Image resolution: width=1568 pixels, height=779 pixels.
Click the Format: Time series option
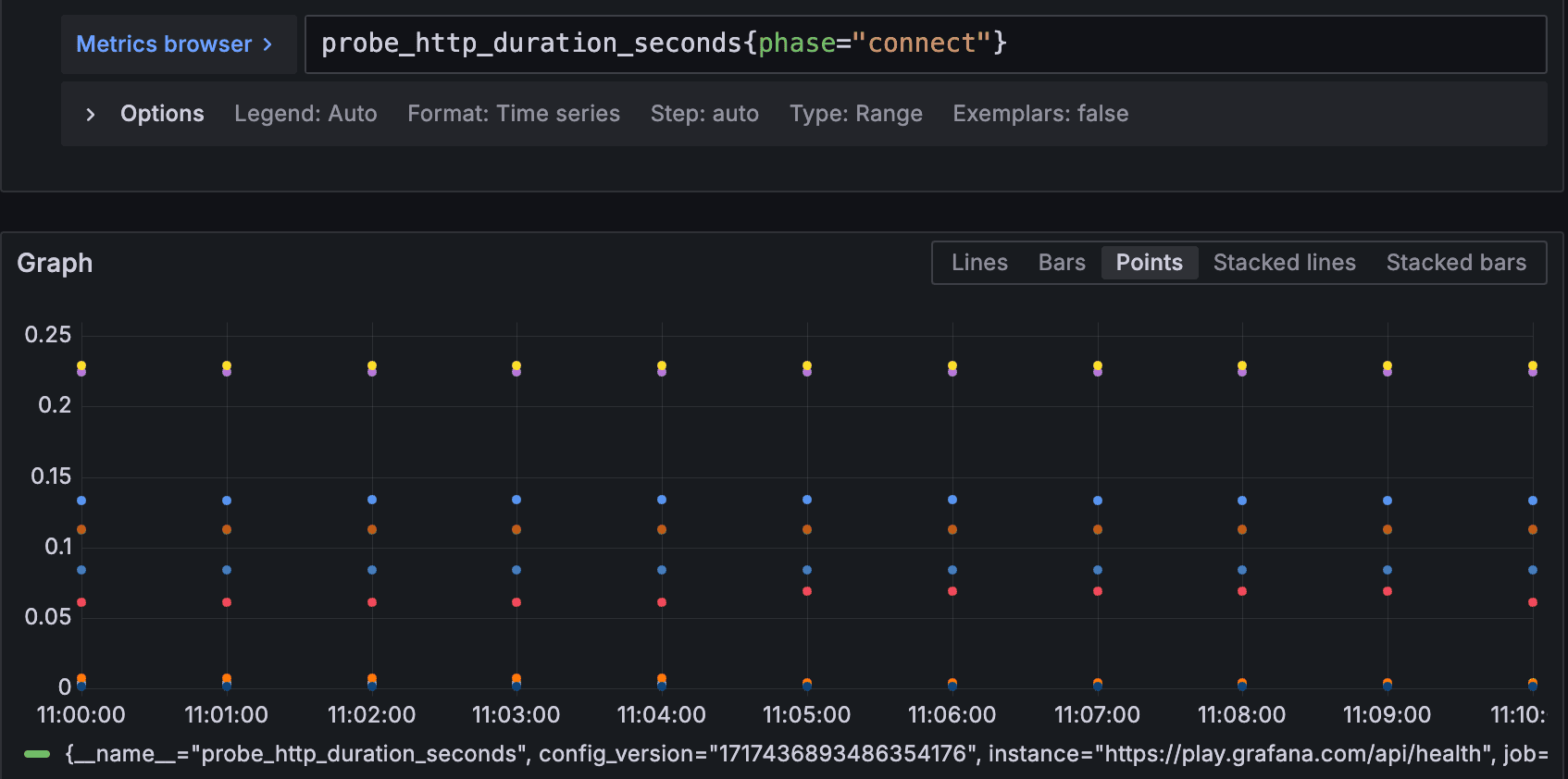(514, 114)
